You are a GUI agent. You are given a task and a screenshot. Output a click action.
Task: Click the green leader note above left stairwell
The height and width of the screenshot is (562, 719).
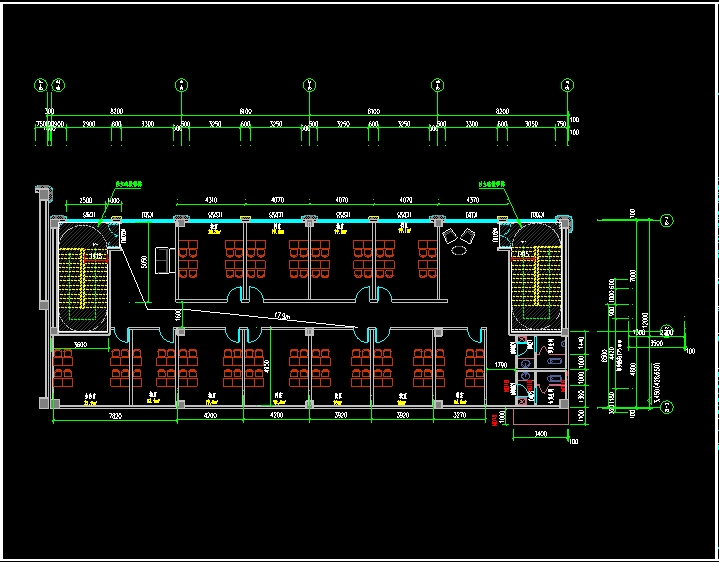pyautogui.click(x=129, y=185)
